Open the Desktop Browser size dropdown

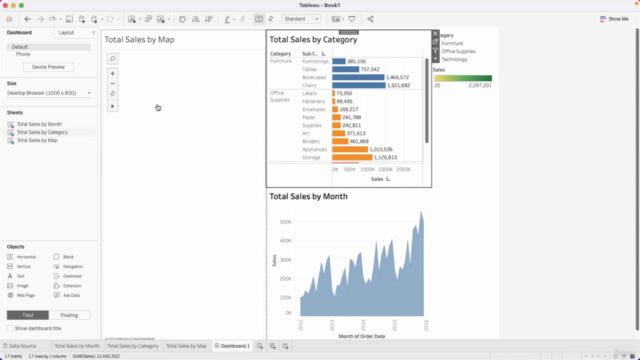click(49, 93)
